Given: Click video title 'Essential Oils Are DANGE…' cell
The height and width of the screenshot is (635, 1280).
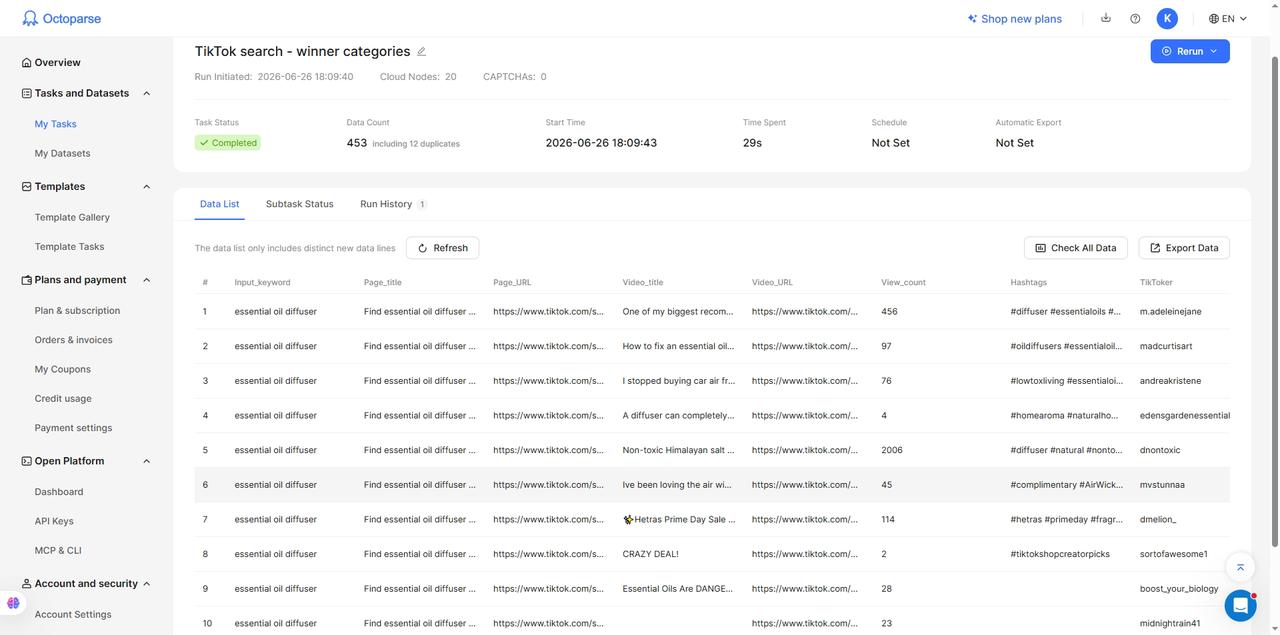Looking at the screenshot, I should click(x=679, y=589).
